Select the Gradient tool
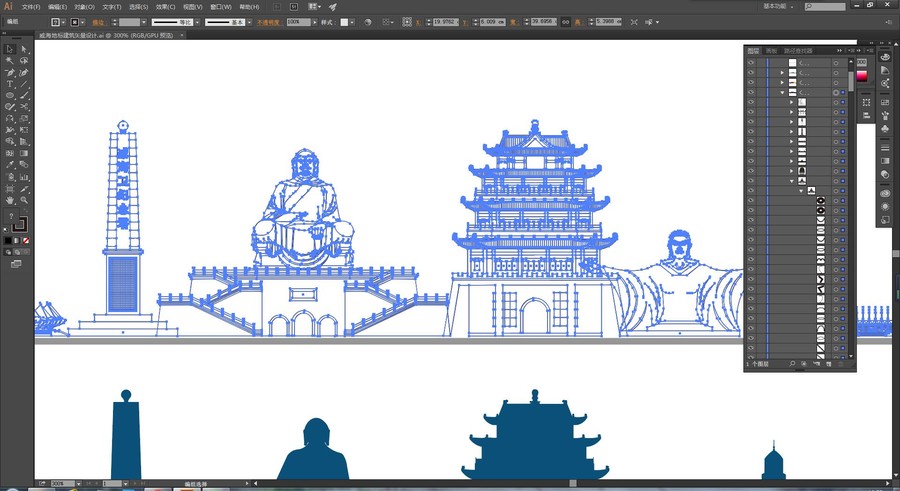 [x=24, y=153]
